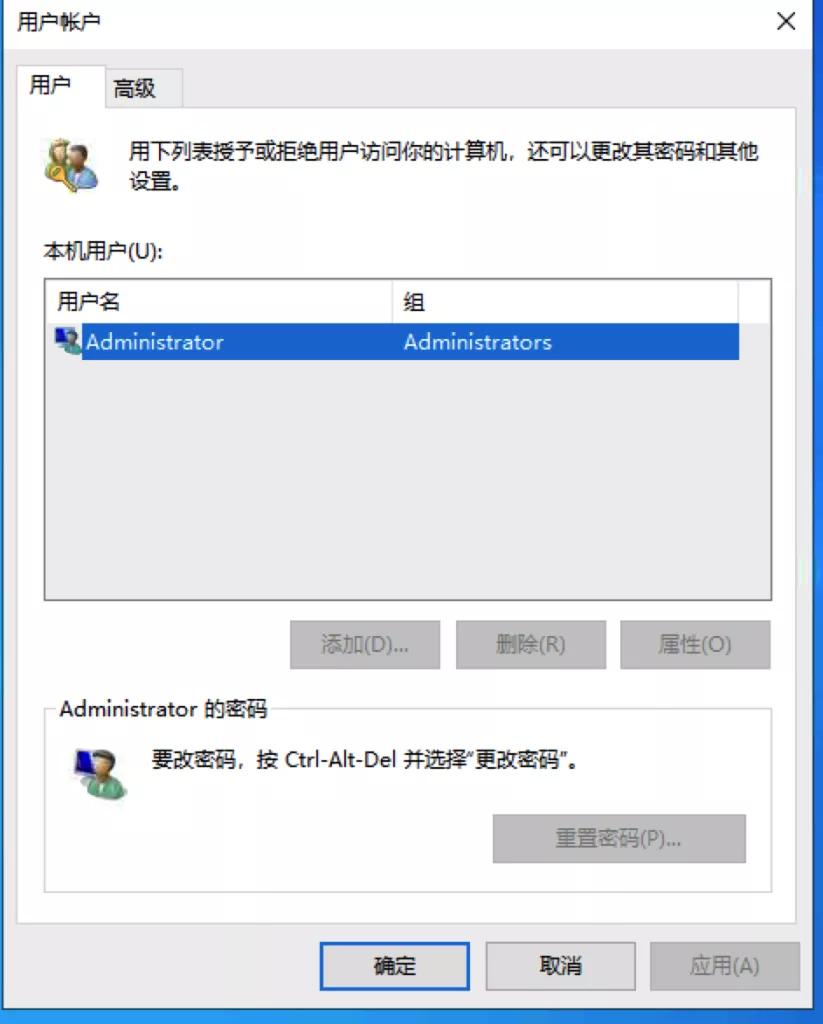The image size is (823, 1024).
Task: Click the 添加(D)... button
Action: pos(364,645)
